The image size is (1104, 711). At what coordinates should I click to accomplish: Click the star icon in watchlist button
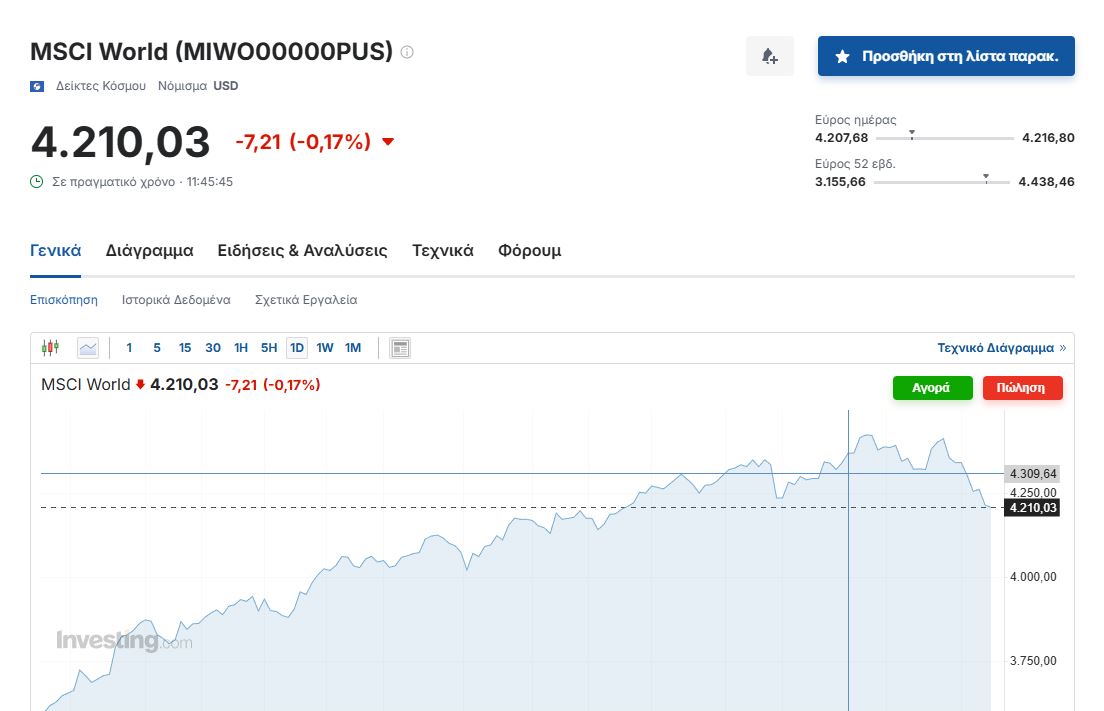[x=842, y=56]
